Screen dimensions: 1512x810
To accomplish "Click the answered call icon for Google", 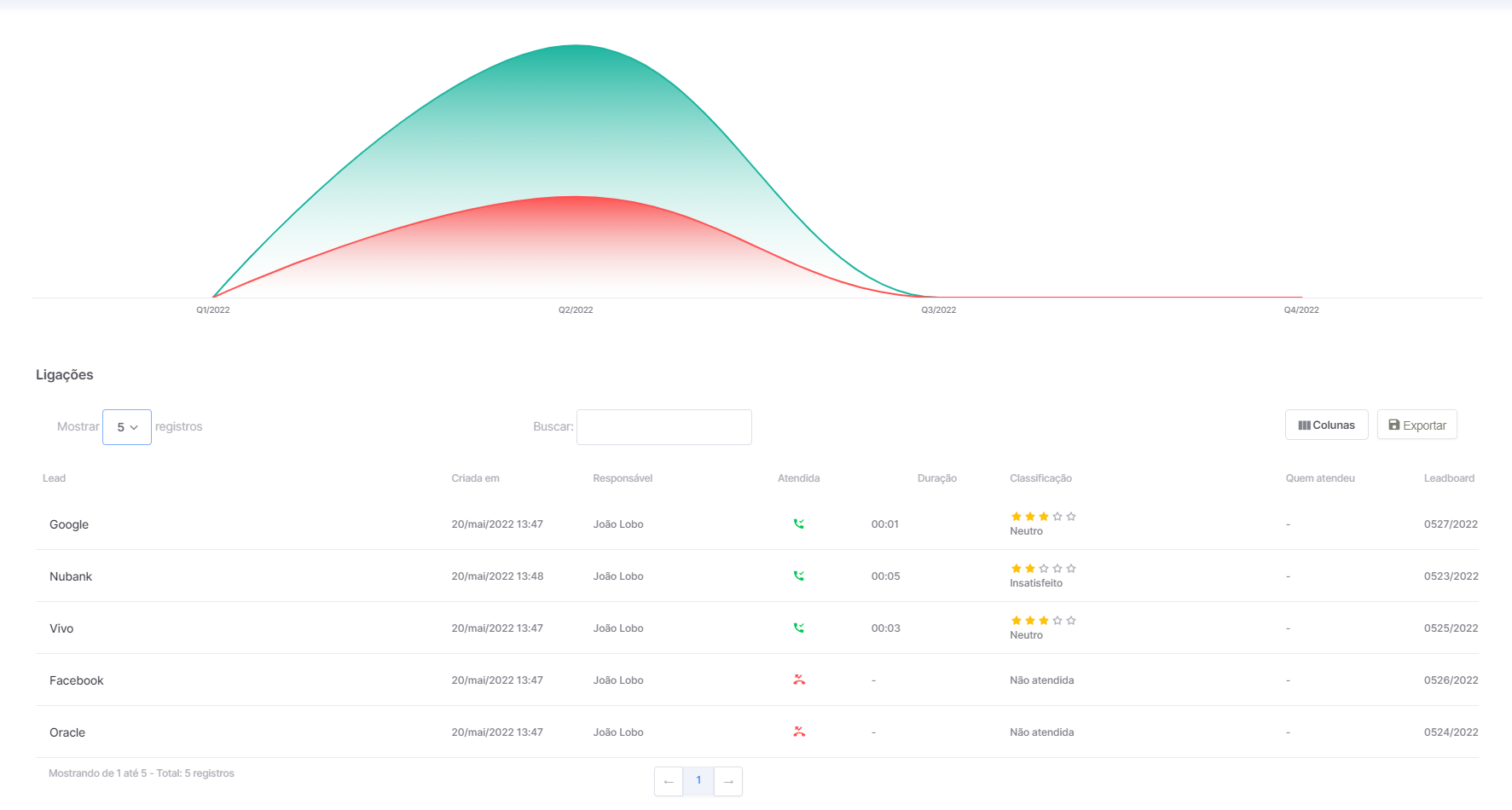I will 799,524.
